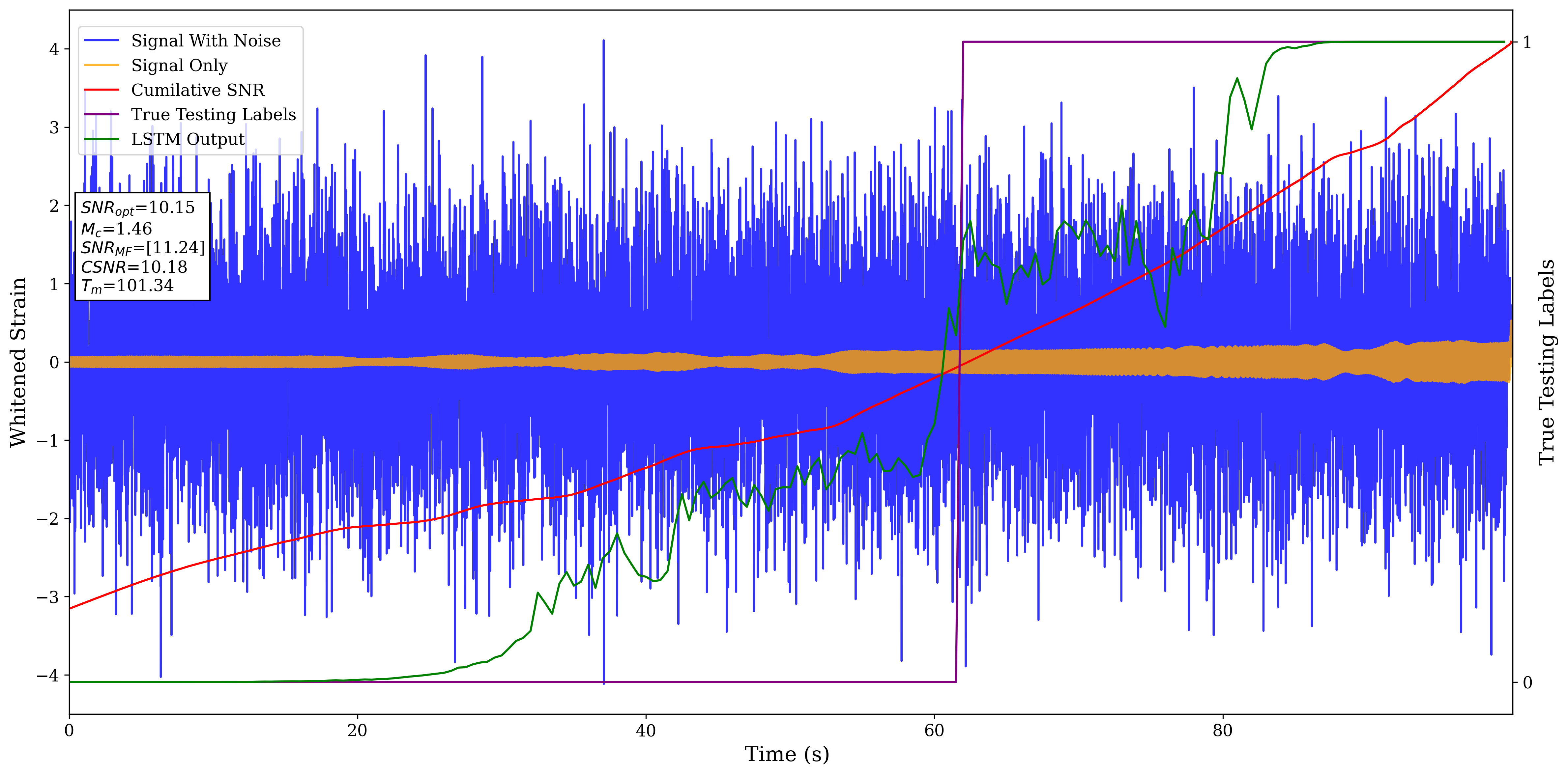Select the 'Signal With Noise' legend text
The width and height of the screenshot is (1568, 775).
[x=206, y=41]
